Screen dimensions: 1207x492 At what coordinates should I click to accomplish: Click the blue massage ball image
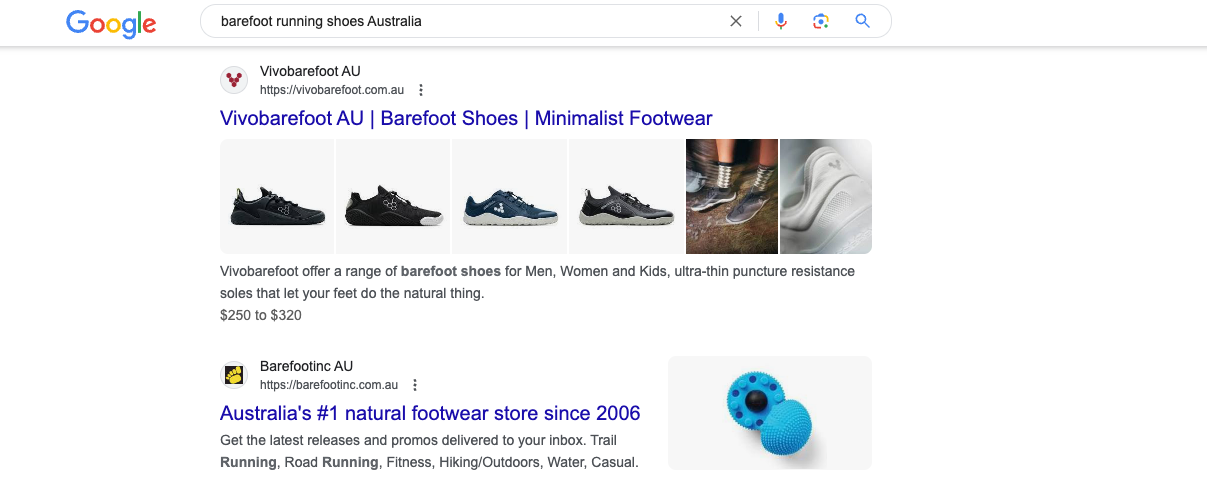click(769, 413)
